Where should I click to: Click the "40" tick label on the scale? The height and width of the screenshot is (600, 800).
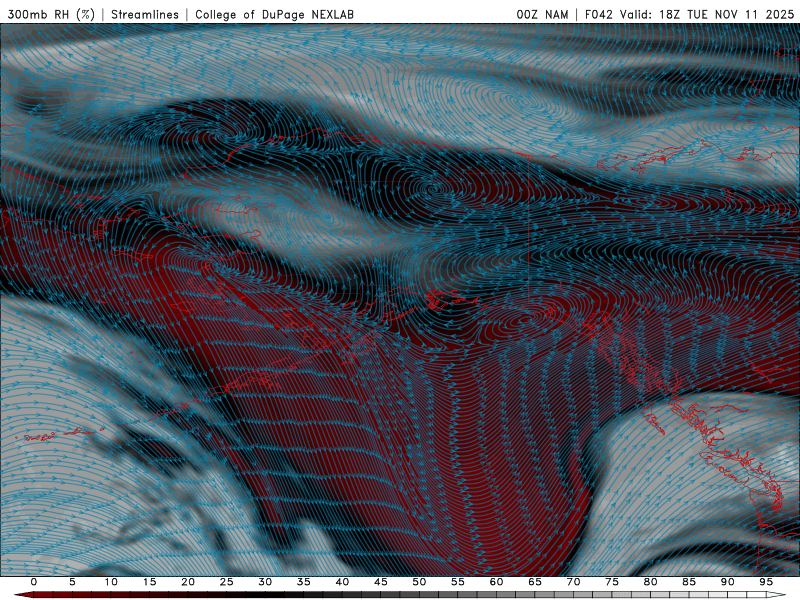(342, 582)
